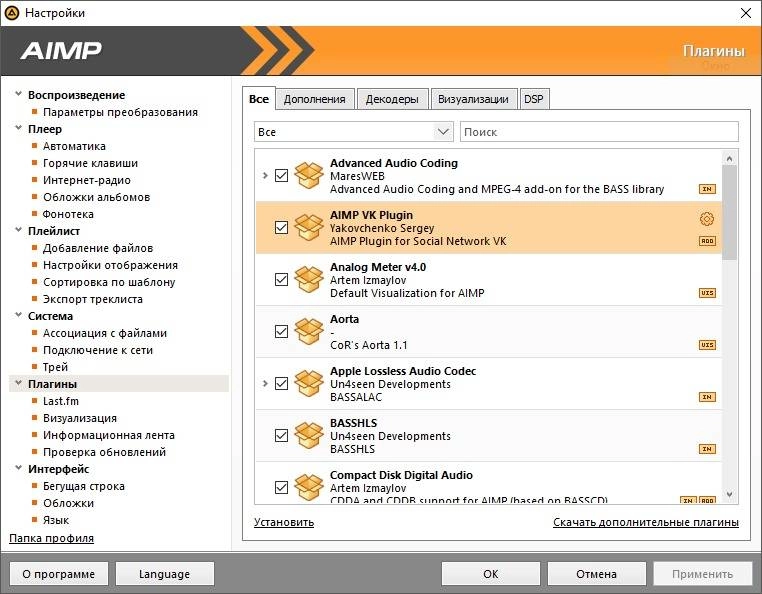Image resolution: width=762 pixels, height=594 pixels.
Task: Click AIMP VK Plugin box icon
Action: tap(309, 227)
